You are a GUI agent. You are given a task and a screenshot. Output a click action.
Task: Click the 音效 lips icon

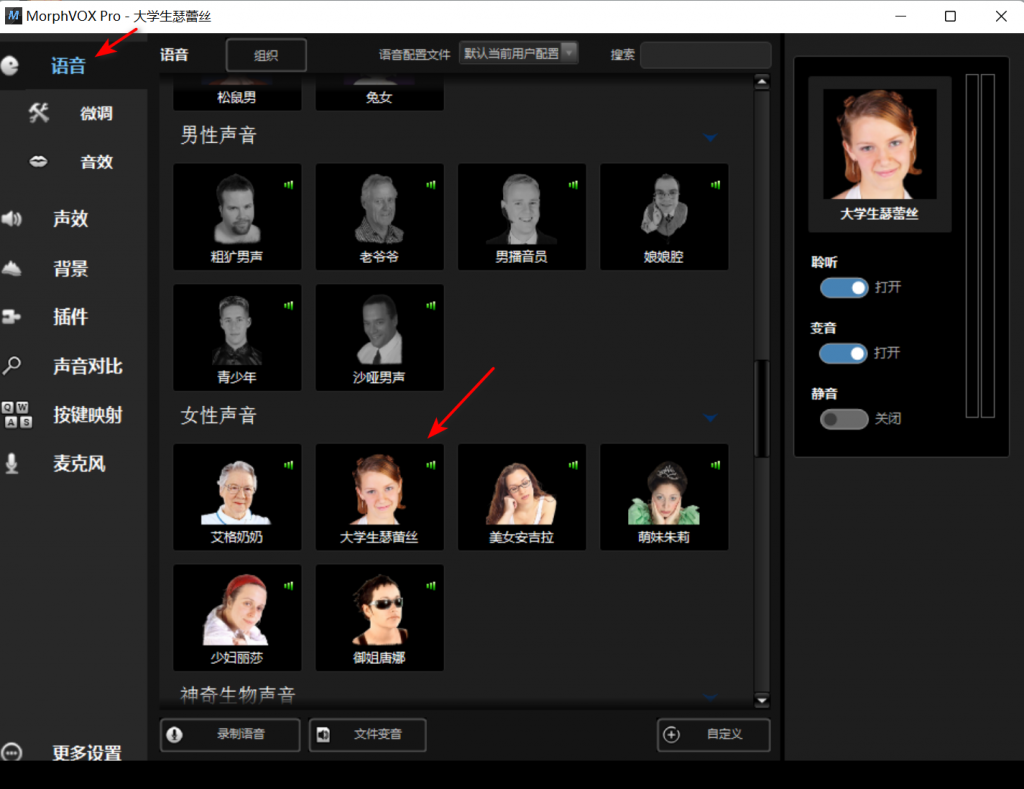[x=39, y=161]
